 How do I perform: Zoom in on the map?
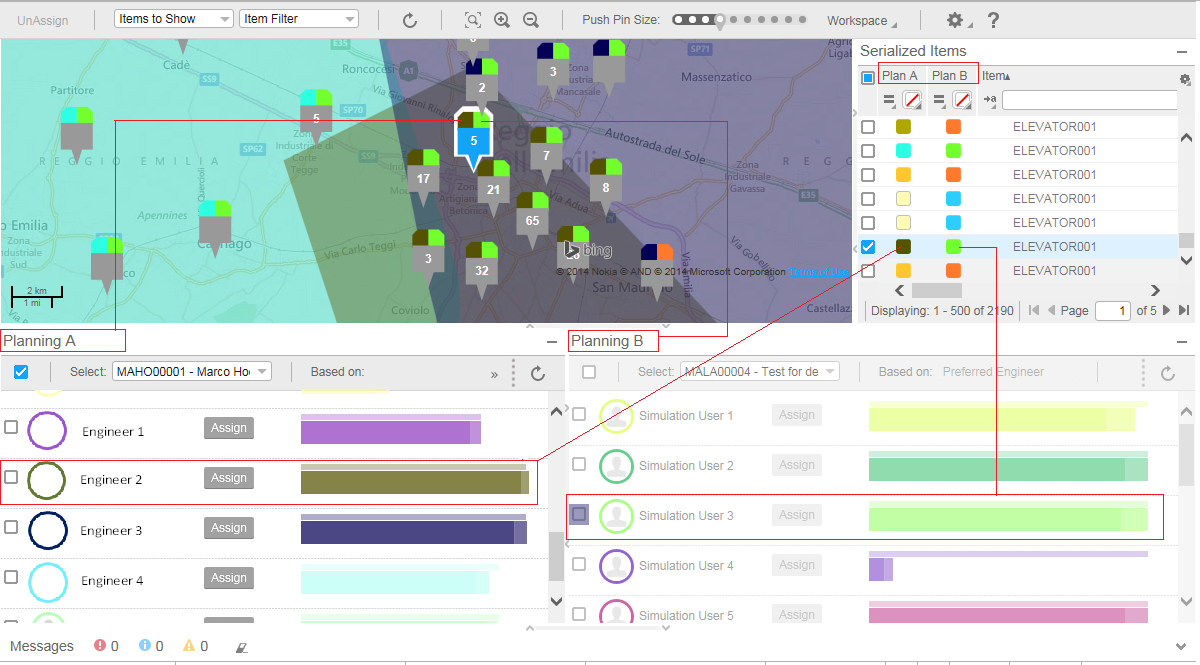pyautogui.click(x=502, y=20)
